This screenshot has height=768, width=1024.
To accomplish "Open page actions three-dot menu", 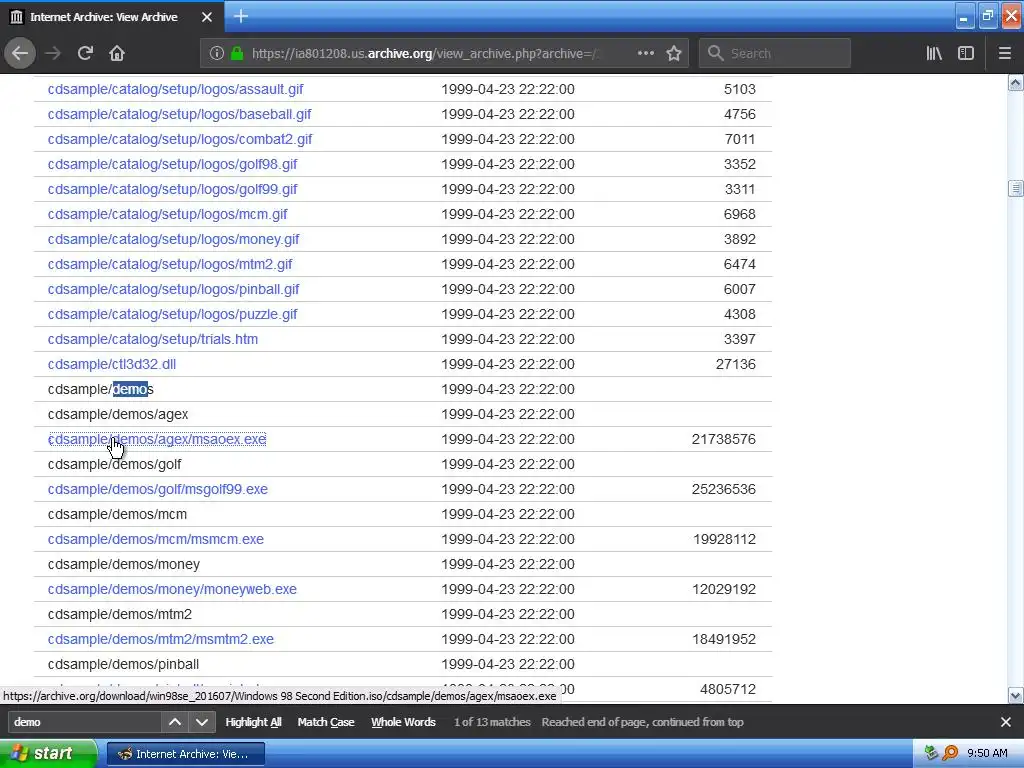I will pyautogui.click(x=645, y=53).
